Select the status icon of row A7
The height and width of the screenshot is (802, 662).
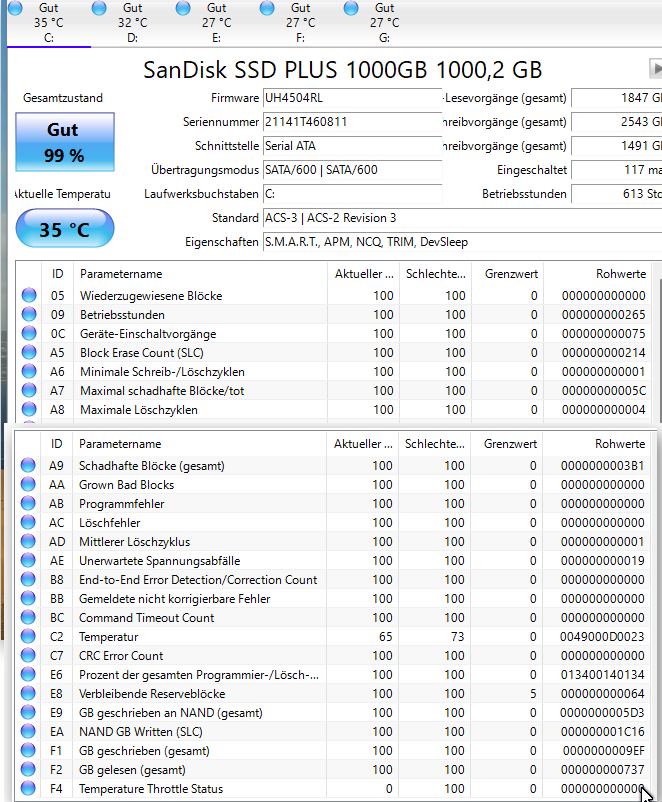click(29, 390)
